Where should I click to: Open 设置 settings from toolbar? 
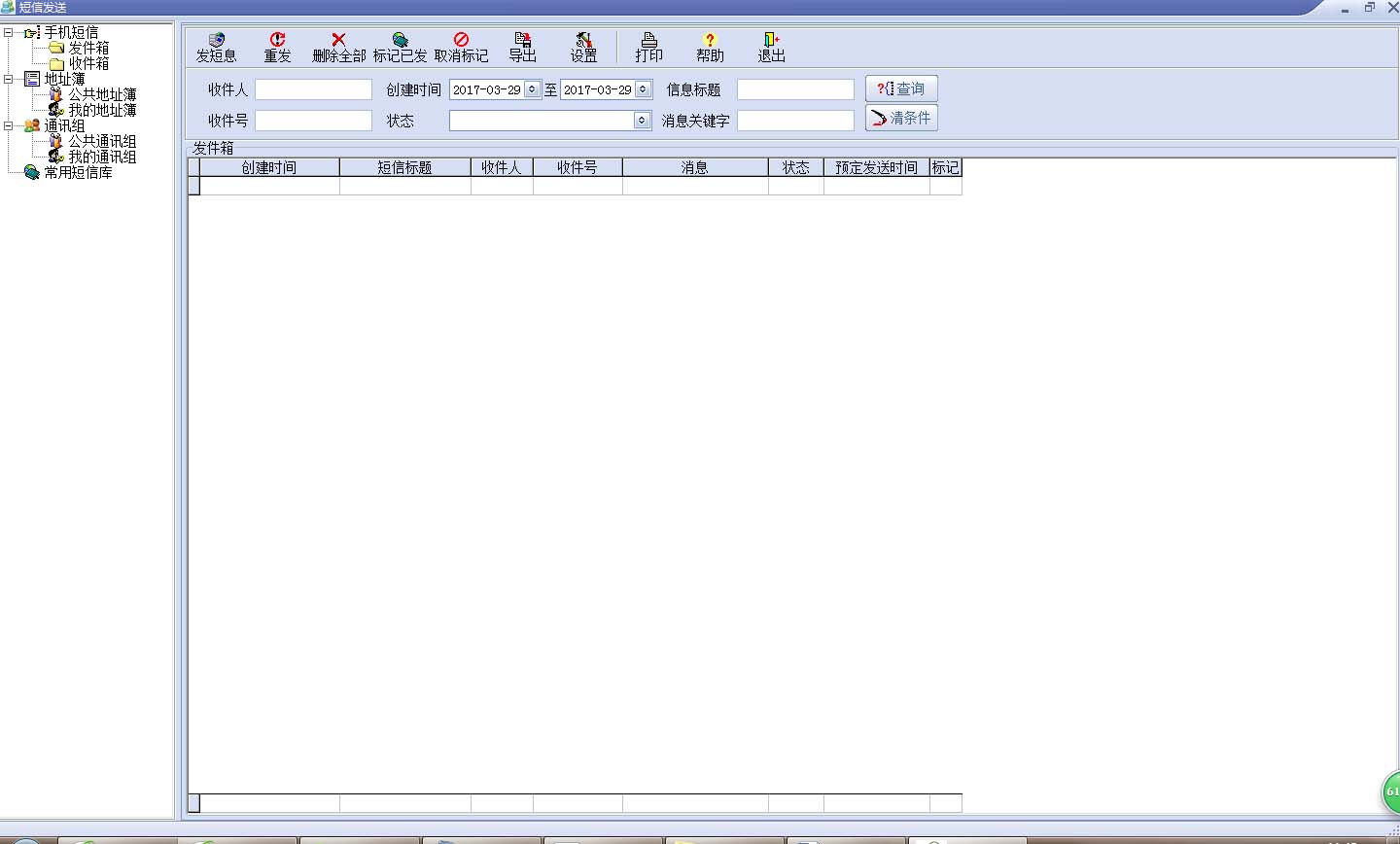(x=583, y=47)
